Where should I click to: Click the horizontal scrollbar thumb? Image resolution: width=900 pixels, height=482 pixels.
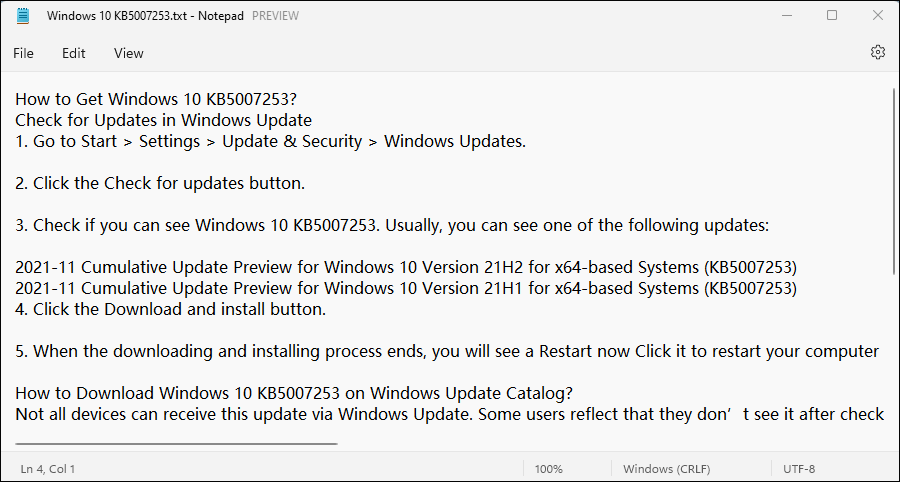point(176,443)
